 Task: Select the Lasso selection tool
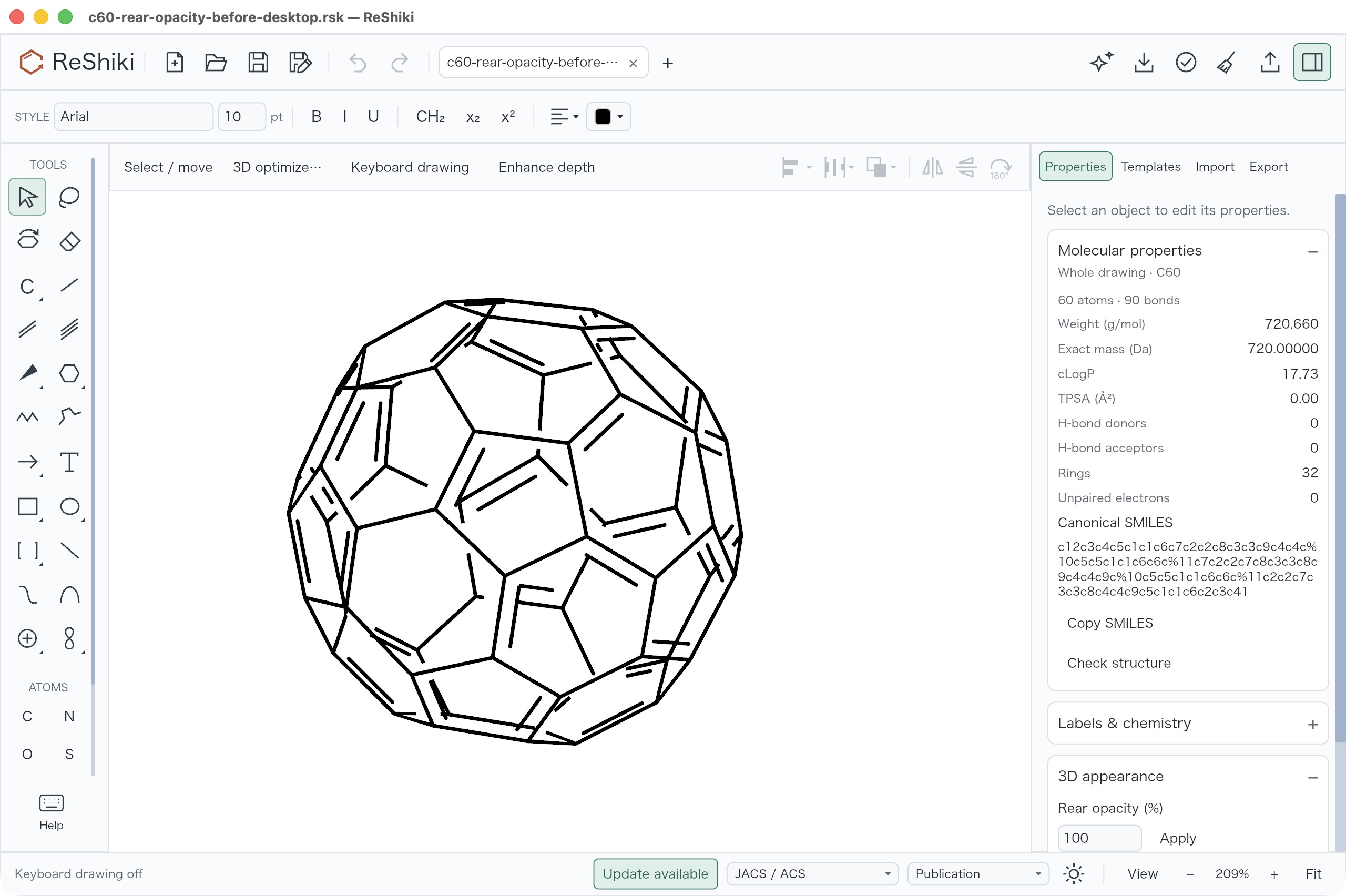[x=69, y=197]
